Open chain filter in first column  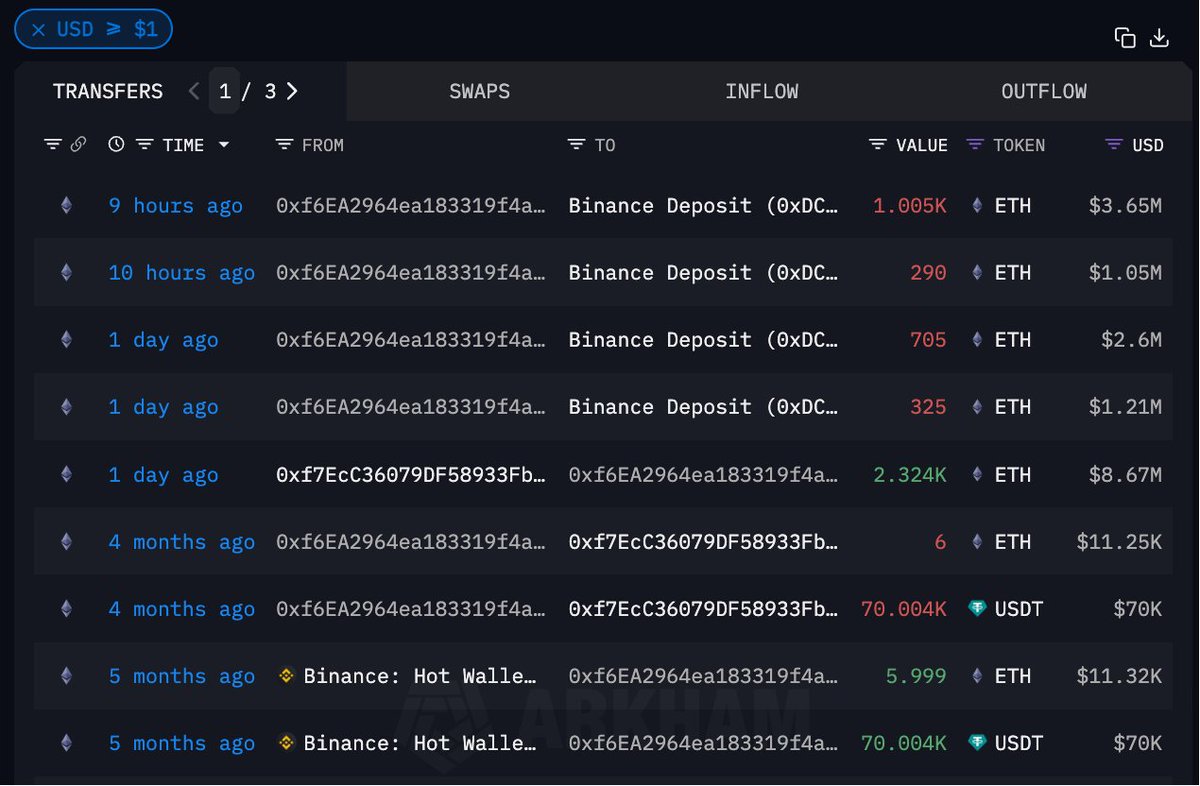pos(53,145)
